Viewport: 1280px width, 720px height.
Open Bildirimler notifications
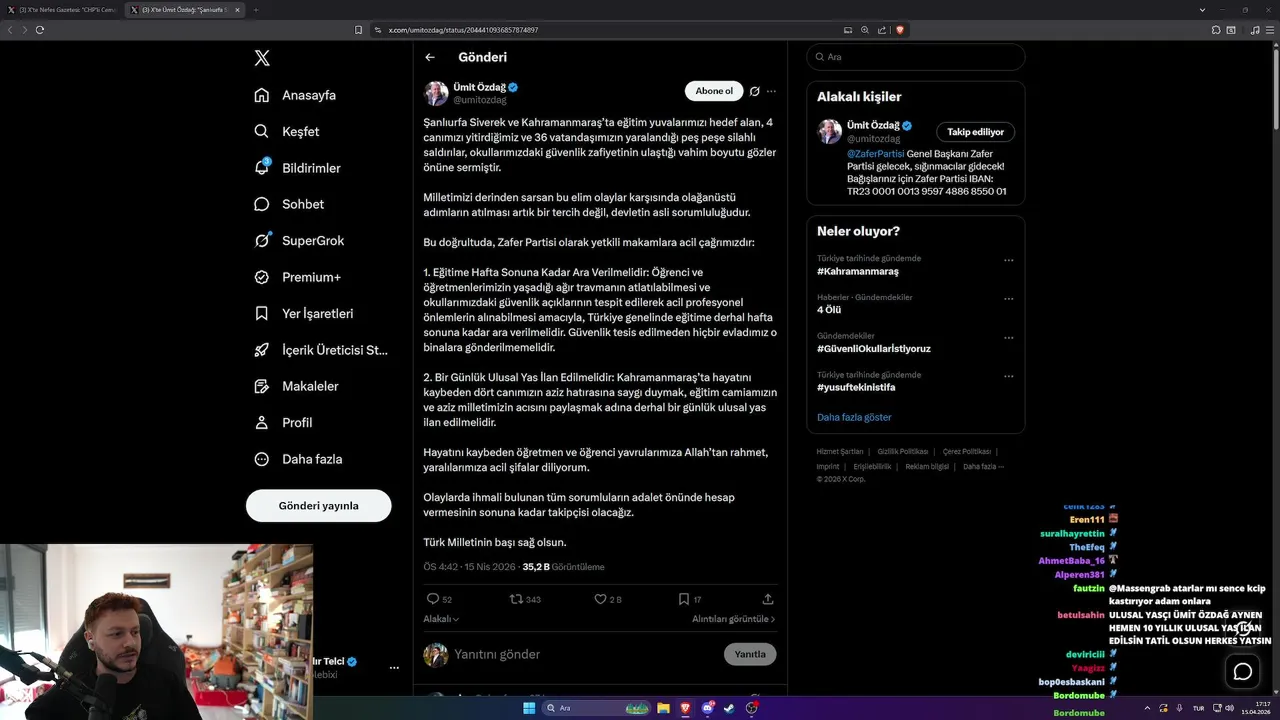click(x=298, y=168)
